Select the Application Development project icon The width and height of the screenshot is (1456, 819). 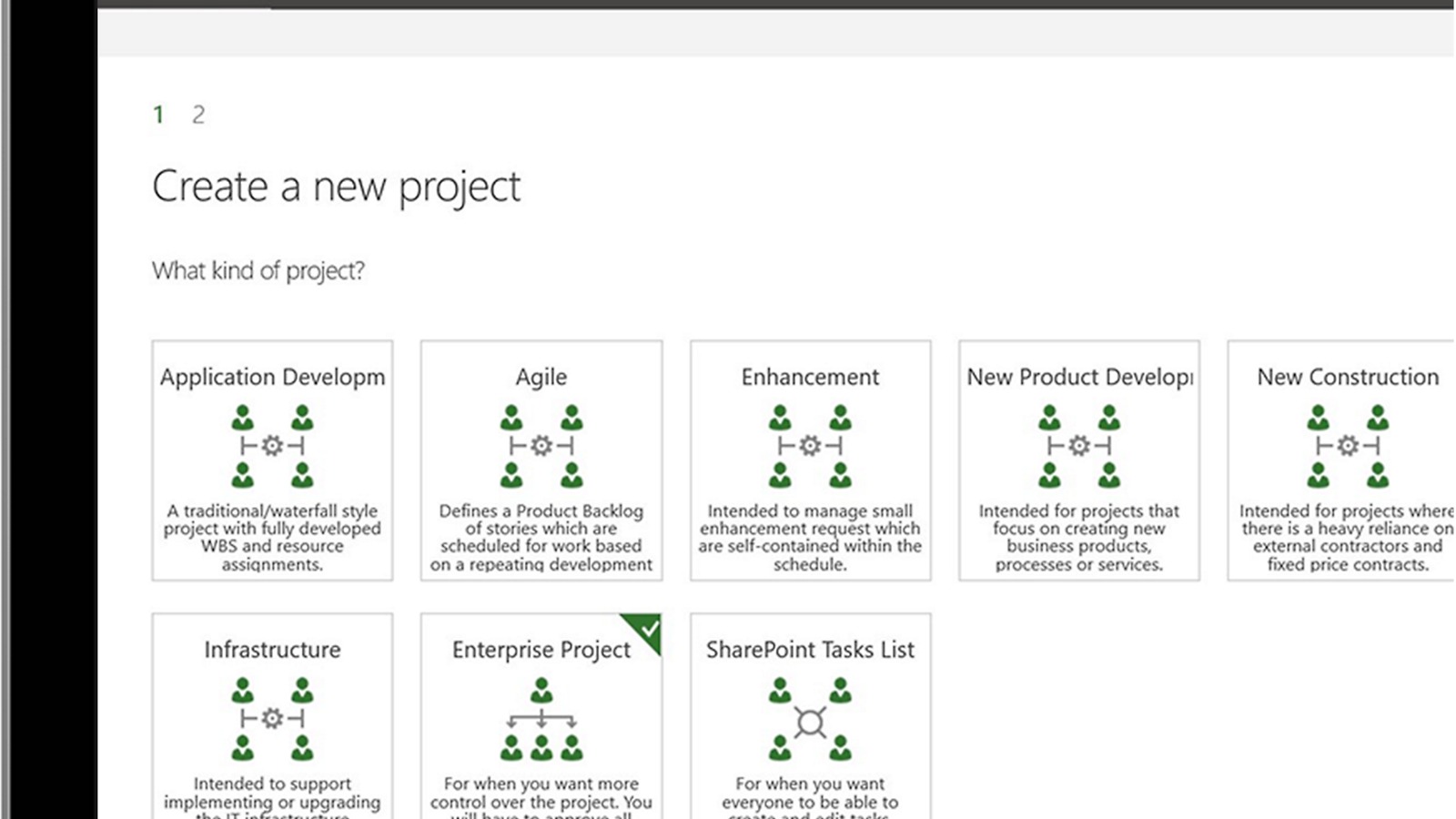point(272,446)
